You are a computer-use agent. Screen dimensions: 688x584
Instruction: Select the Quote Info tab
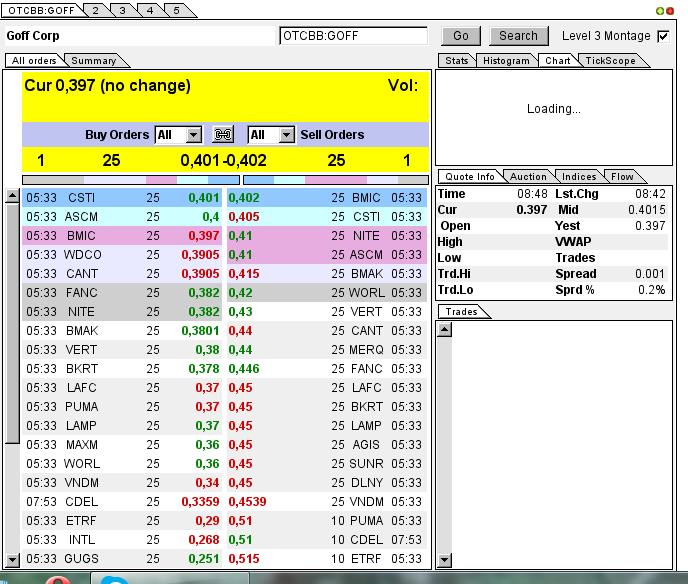coord(469,176)
